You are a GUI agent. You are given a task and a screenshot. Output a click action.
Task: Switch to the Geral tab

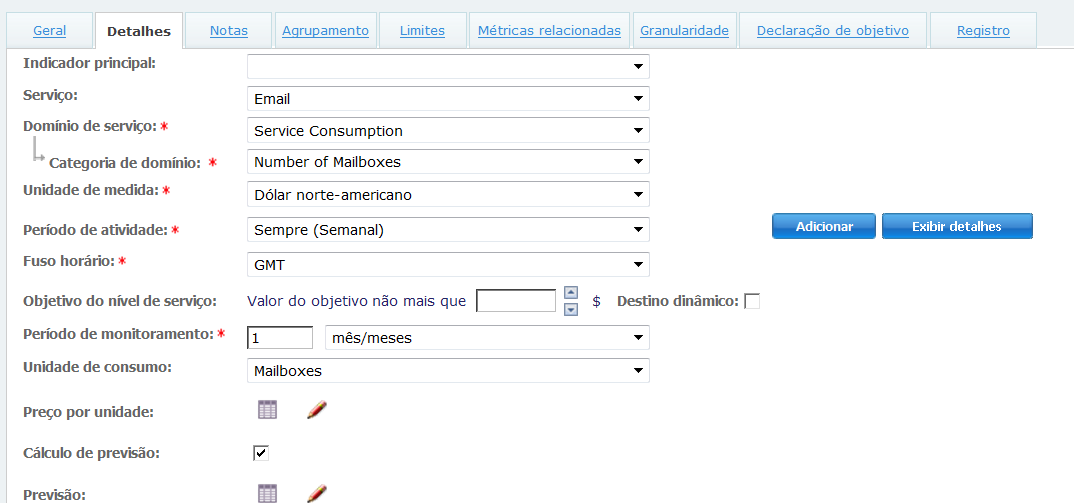50,31
